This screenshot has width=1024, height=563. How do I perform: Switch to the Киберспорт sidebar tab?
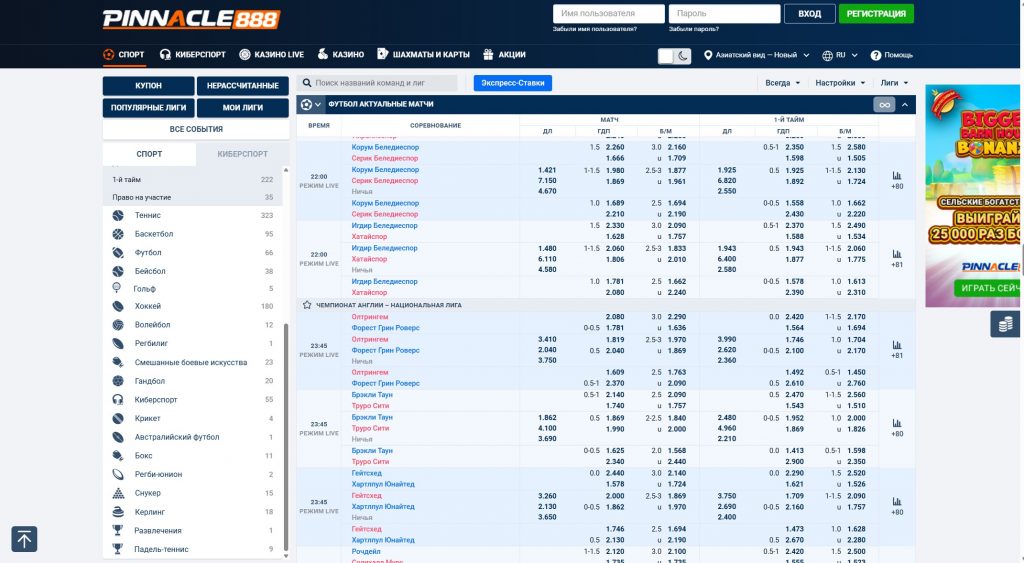(x=242, y=154)
